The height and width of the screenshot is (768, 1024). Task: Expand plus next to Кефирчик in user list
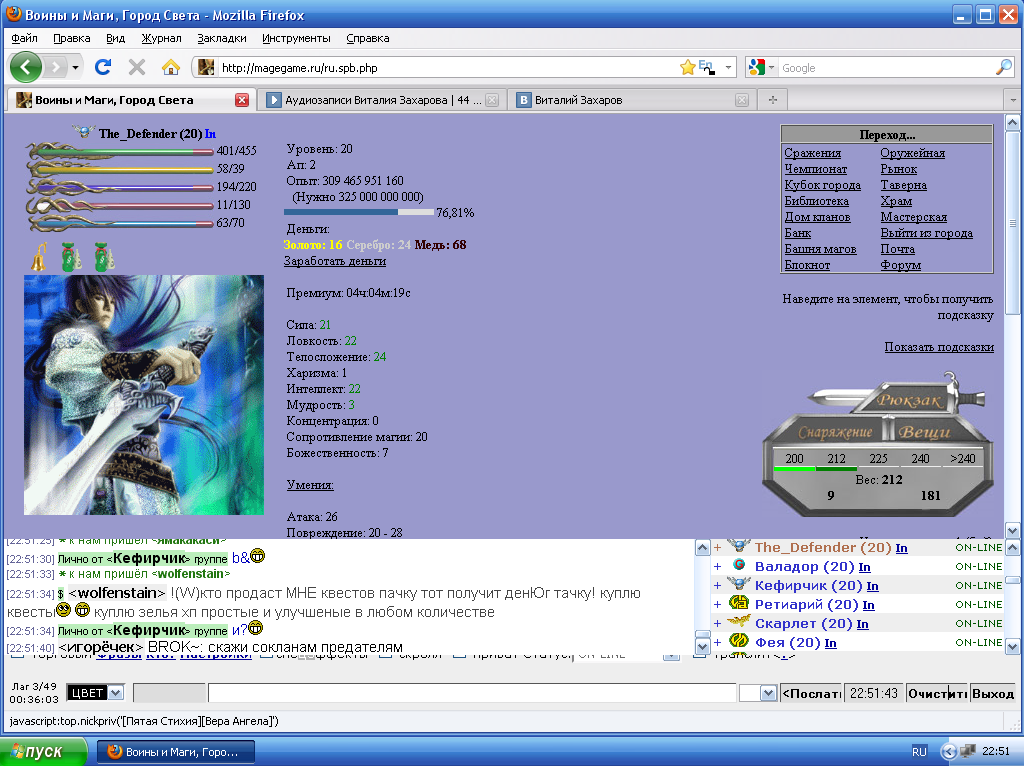coord(717,586)
